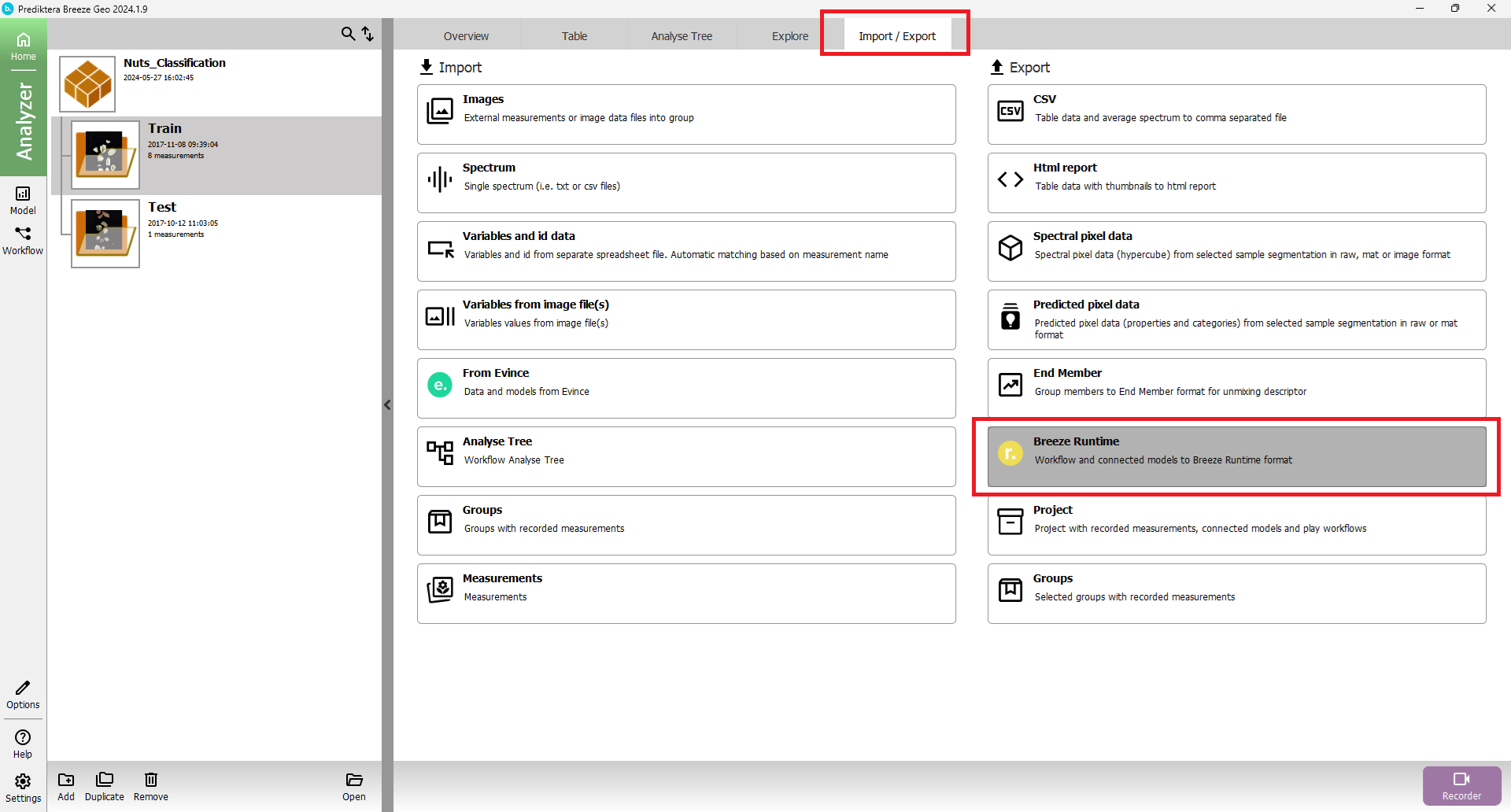Screen dimensions: 1511x812
Task: Switch to the Explore tab
Action: click(789, 36)
